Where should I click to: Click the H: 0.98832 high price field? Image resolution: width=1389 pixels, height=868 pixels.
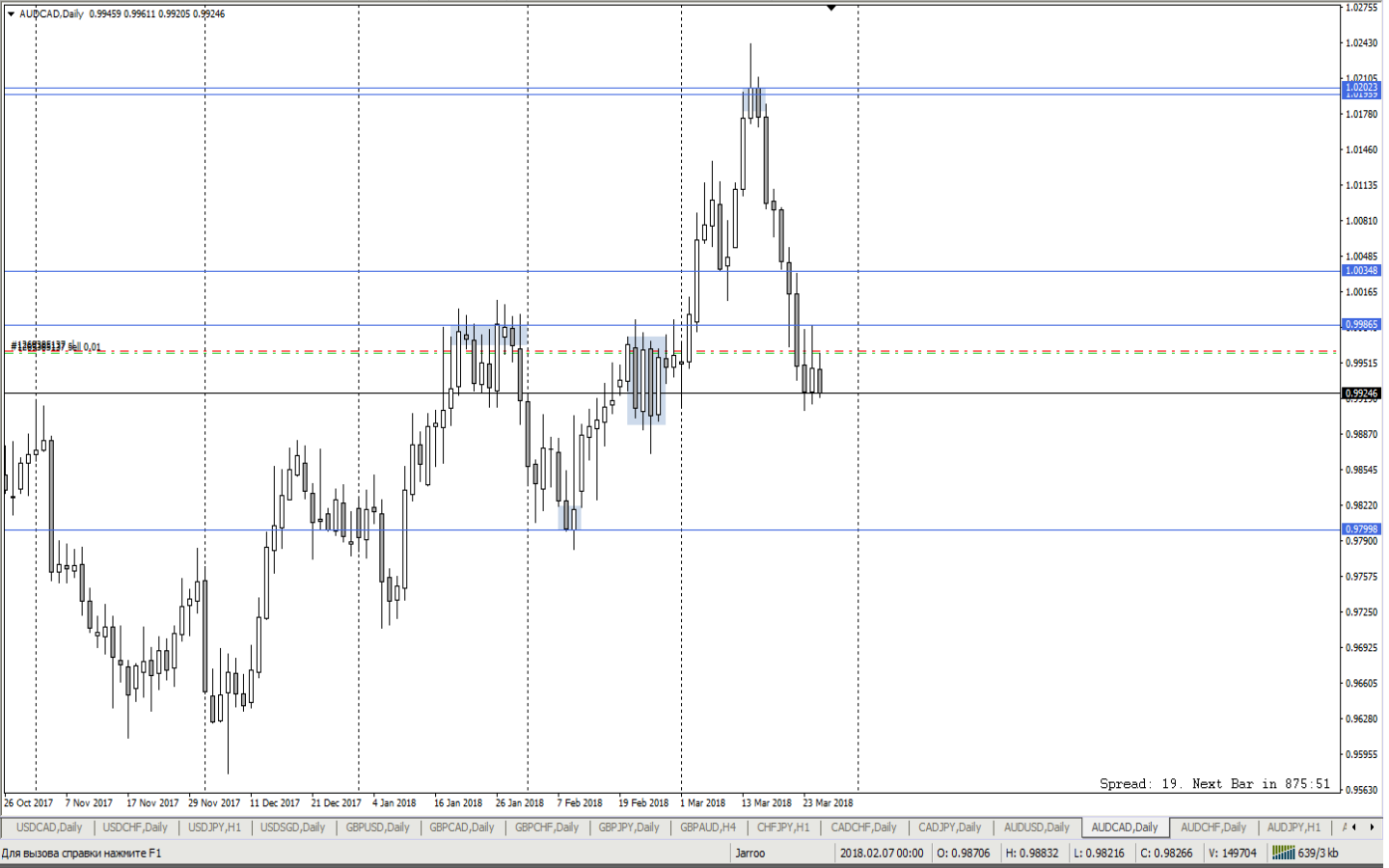tap(1031, 853)
